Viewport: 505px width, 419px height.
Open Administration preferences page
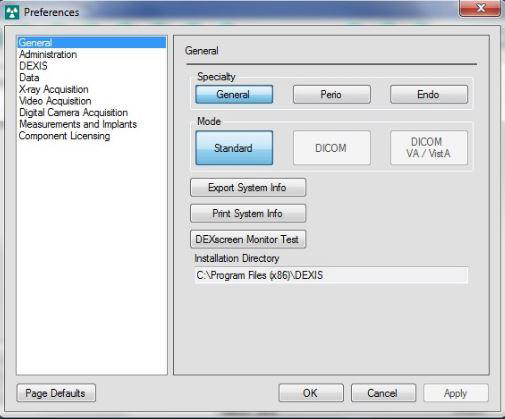pyautogui.click(x=48, y=54)
